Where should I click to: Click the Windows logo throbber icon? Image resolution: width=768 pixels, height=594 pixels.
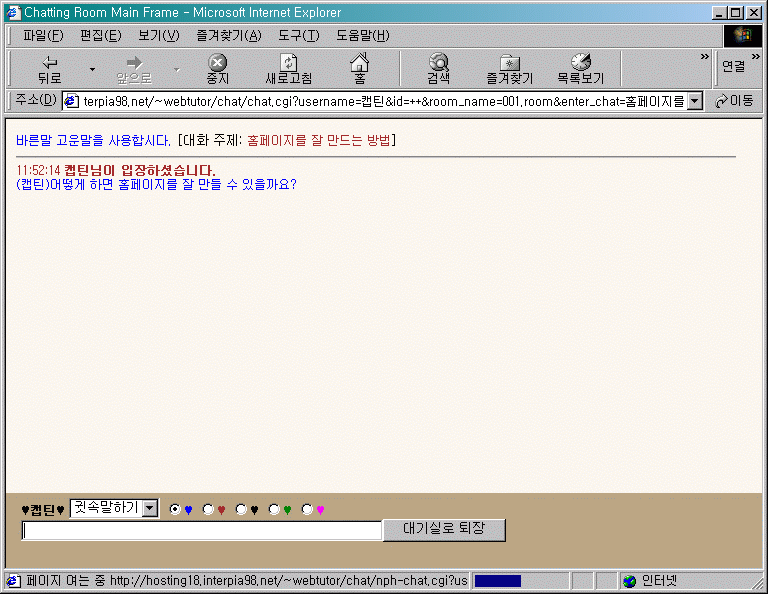tap(743, 35)
